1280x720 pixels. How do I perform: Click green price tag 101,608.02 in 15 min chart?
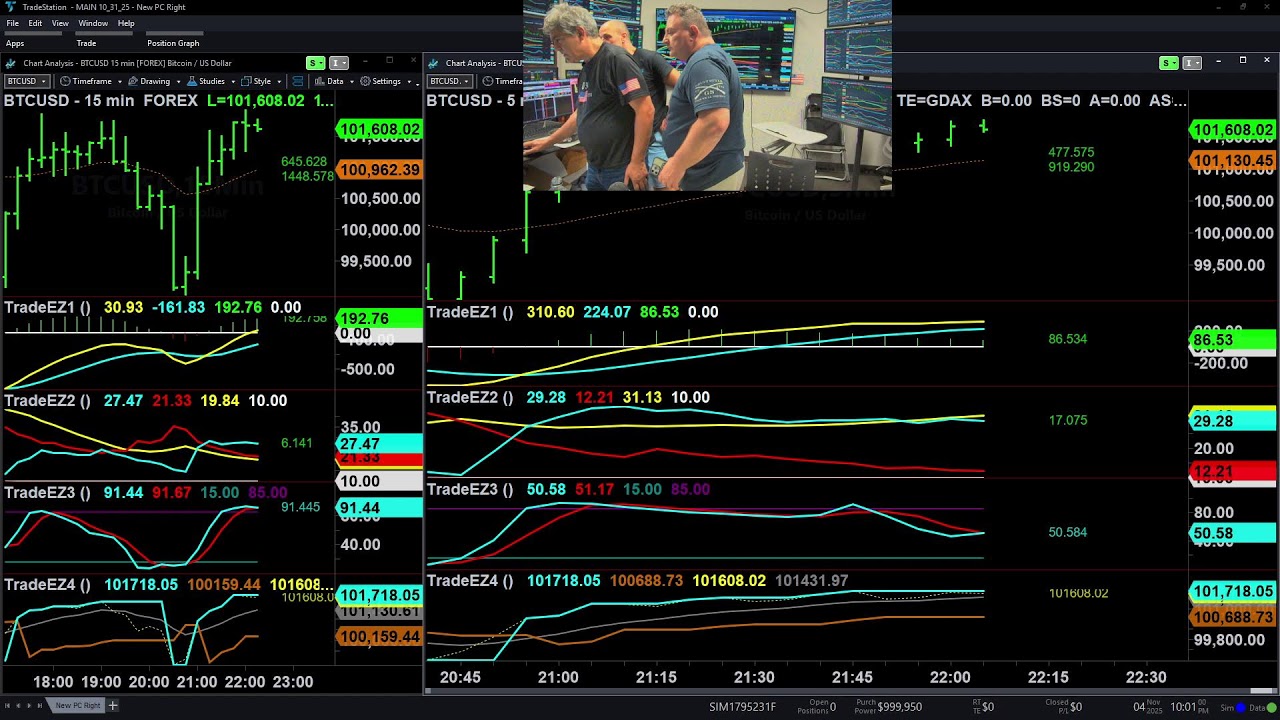tap(380, 129)
